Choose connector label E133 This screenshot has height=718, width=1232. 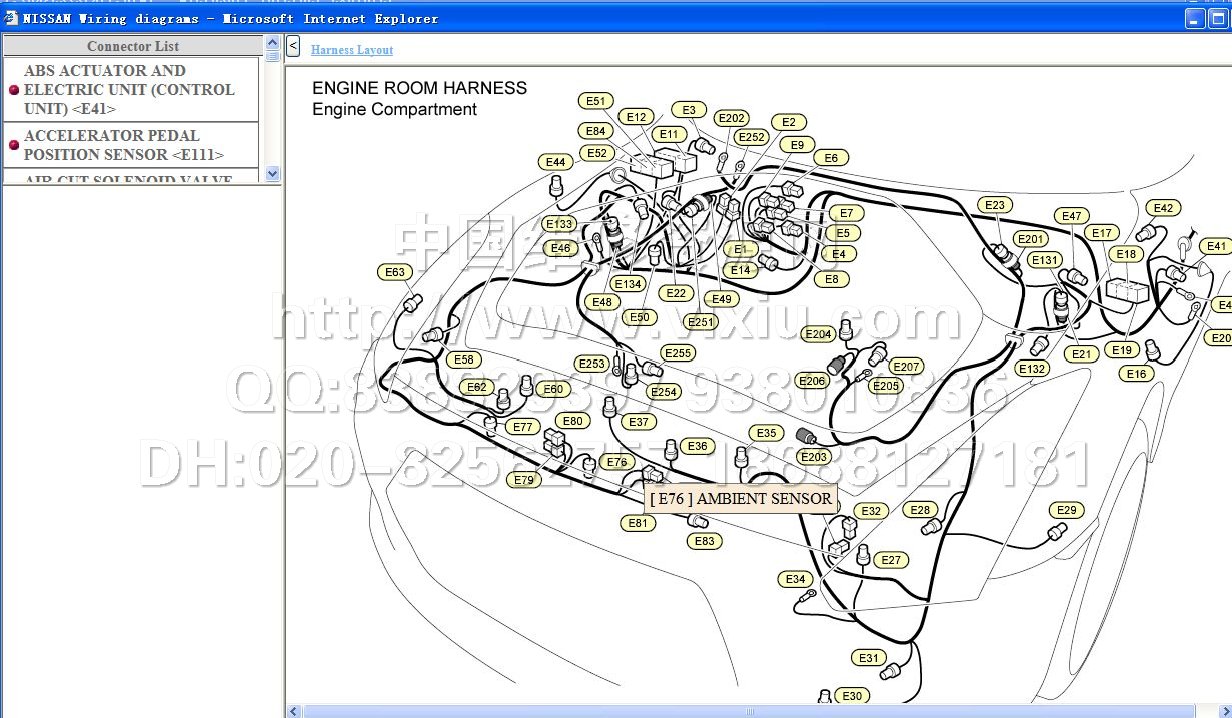click(560, 224)
